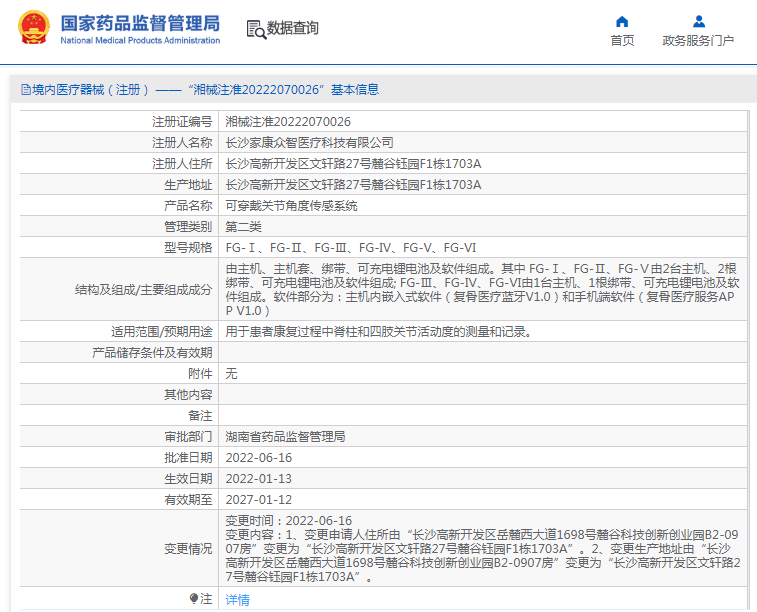This screenshot has height=612, width=757.
Task: Click the 备注 row label
Action: (200, 416)
